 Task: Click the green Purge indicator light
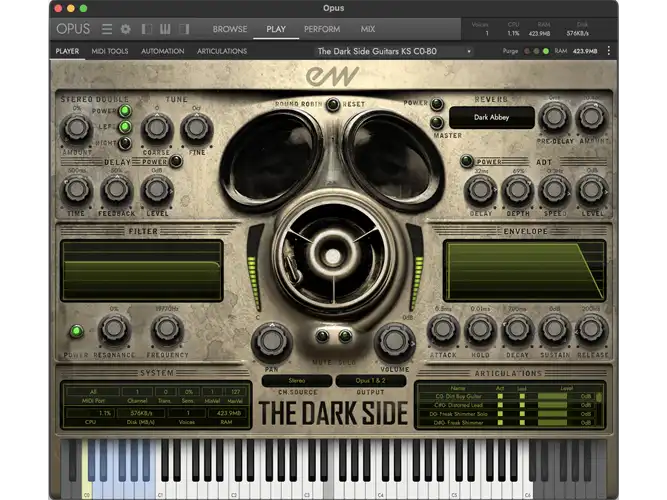[x=546, y=51]
